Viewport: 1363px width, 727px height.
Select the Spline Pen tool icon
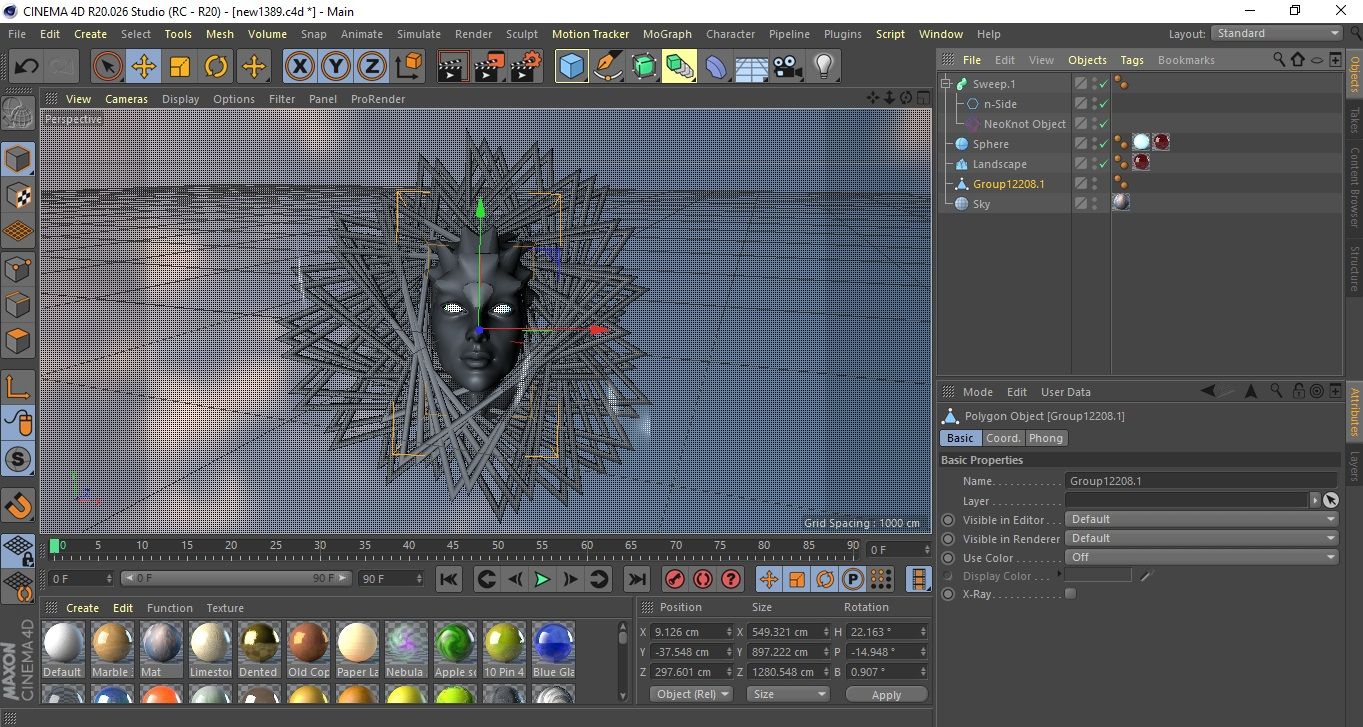pyautogui.click(x=608, y=67)
